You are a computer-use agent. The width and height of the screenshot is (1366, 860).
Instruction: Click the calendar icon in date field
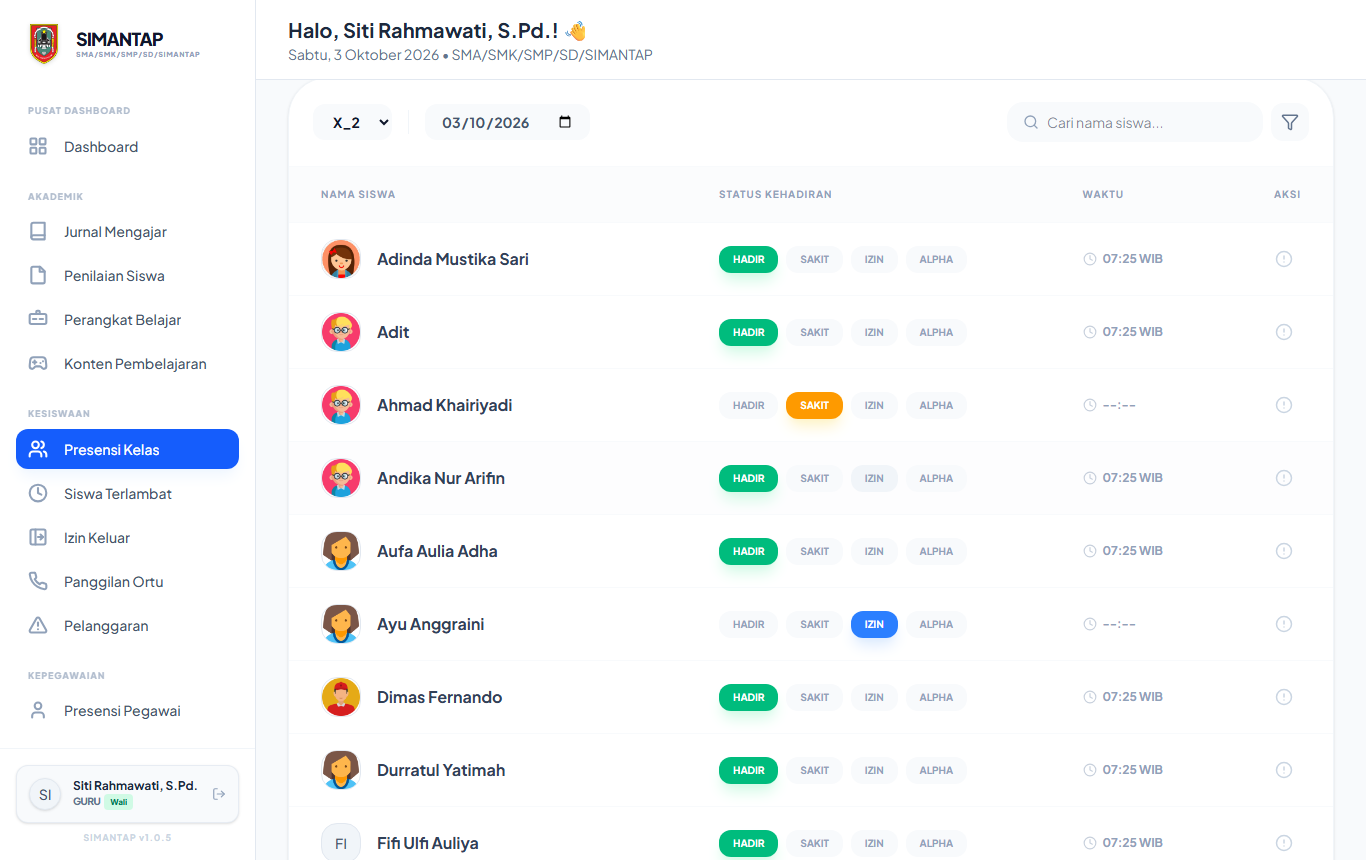pyautogui.click(x=565, y=122)
